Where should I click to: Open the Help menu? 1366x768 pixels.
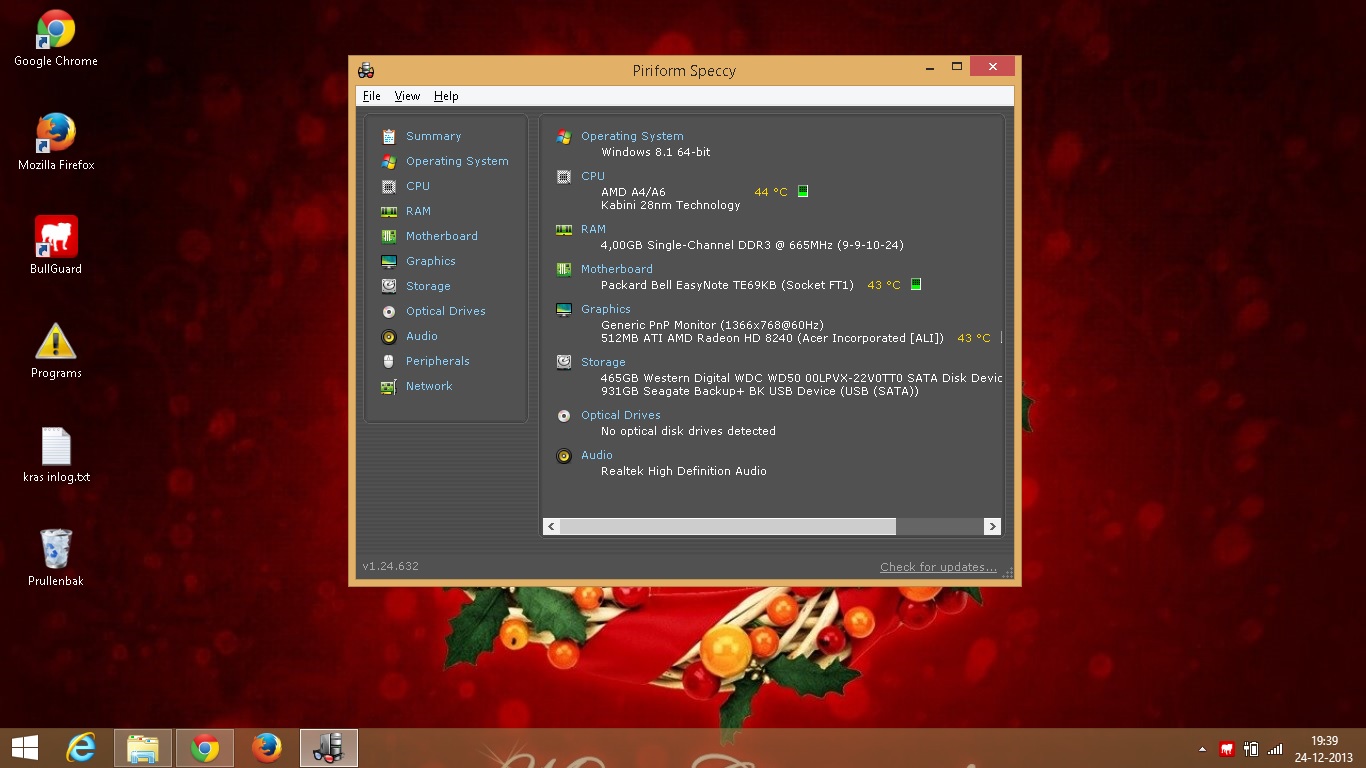tap(446, 96)
